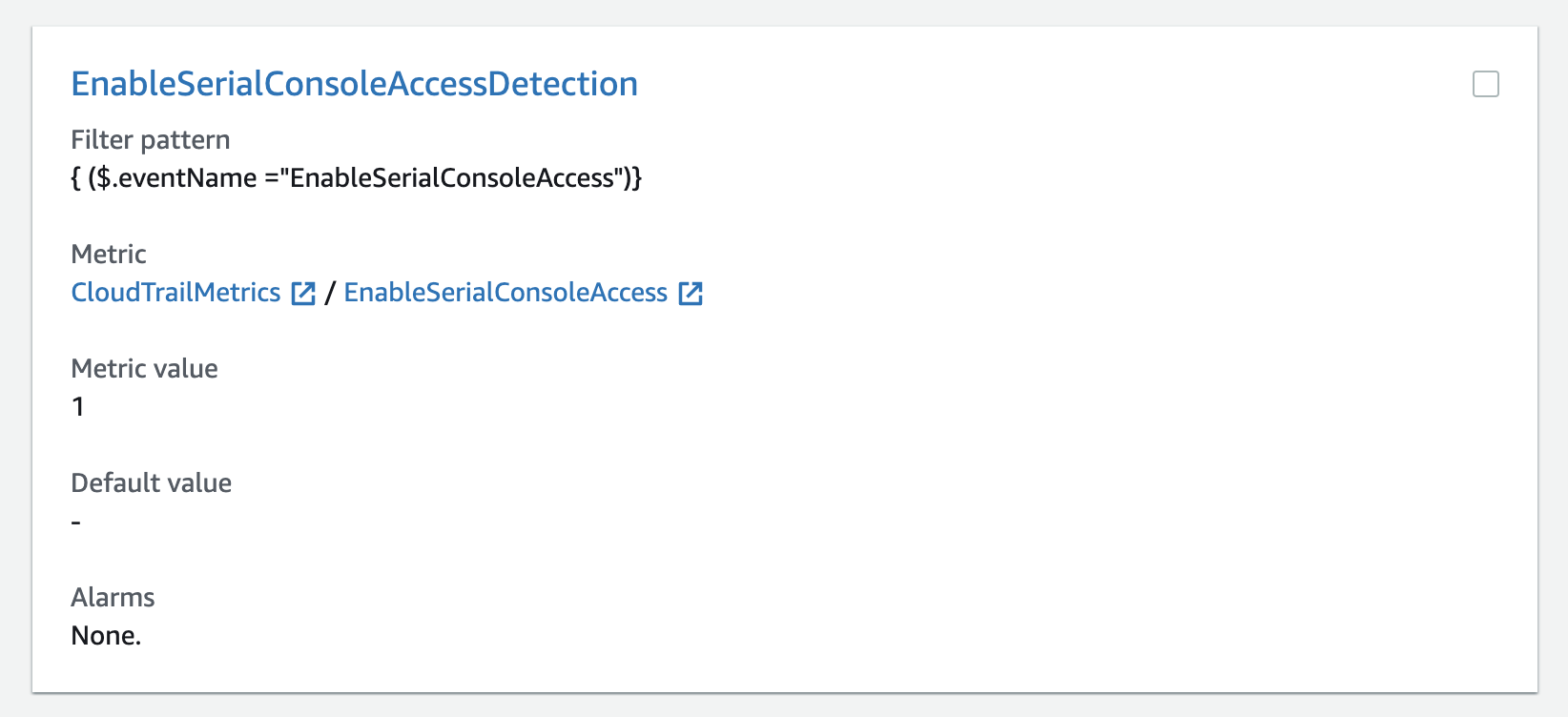This screenshot has height=717, width=1568.
Task: Click the Metric section heading
Action: click(x=108, y=254)
